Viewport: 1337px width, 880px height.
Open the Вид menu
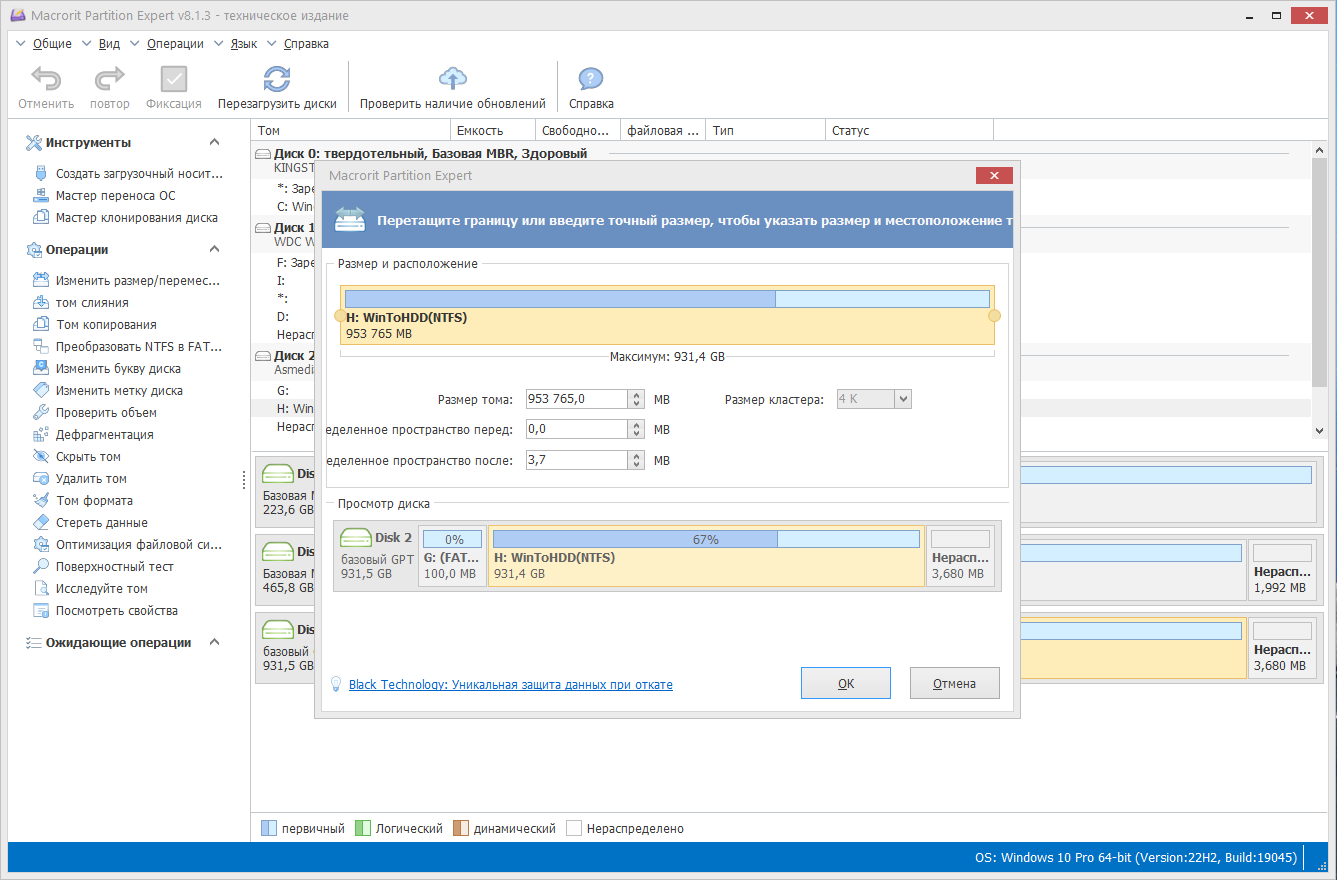click(x=110, y=44)
